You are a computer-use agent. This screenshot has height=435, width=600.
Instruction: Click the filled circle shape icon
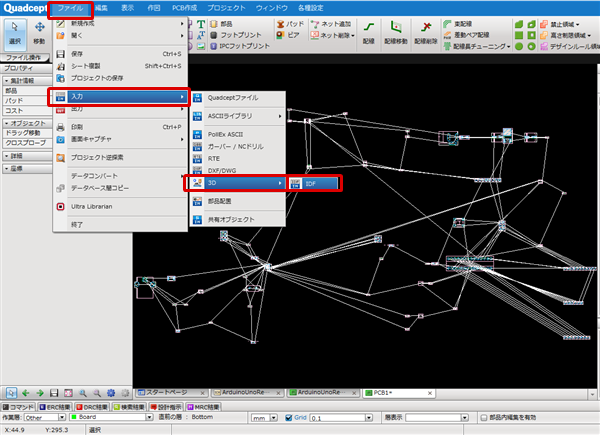(x=519, y=46)
